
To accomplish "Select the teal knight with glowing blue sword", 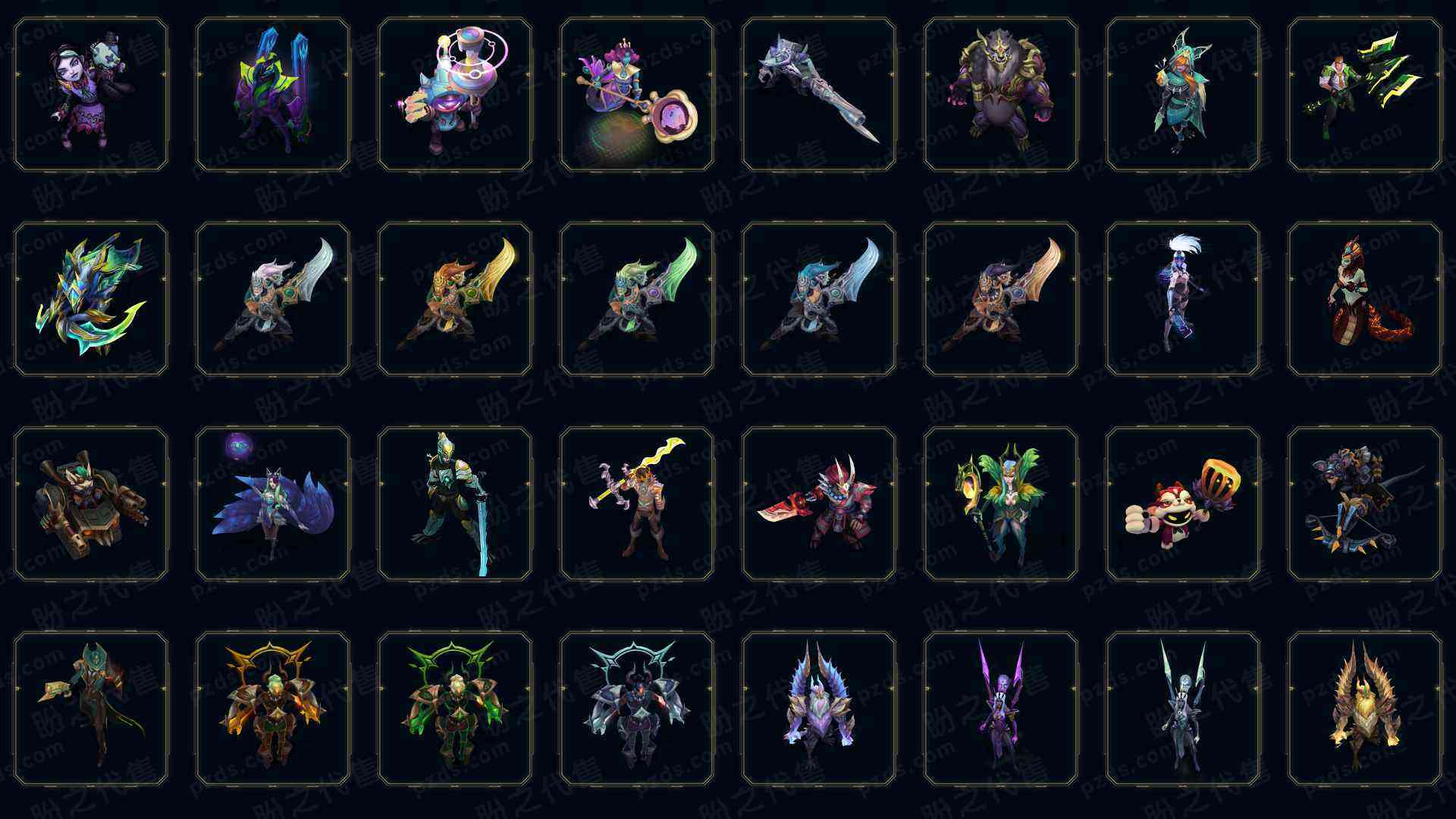I will click(455, 504).
